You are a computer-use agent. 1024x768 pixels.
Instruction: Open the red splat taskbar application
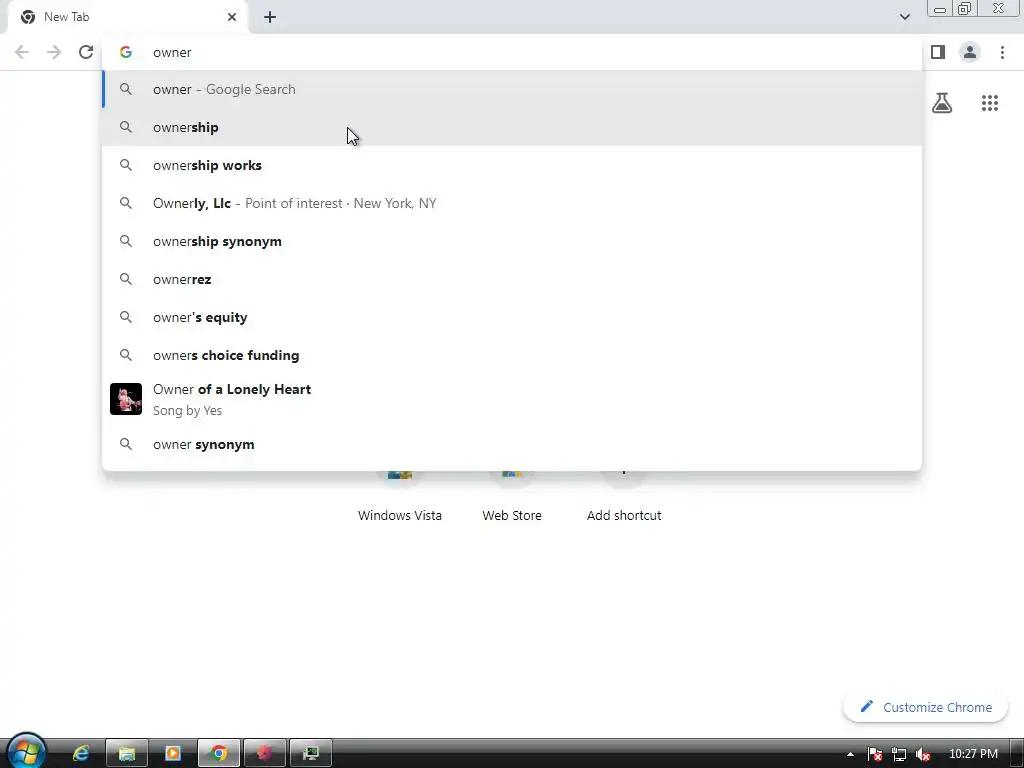[x=264, y=754]
